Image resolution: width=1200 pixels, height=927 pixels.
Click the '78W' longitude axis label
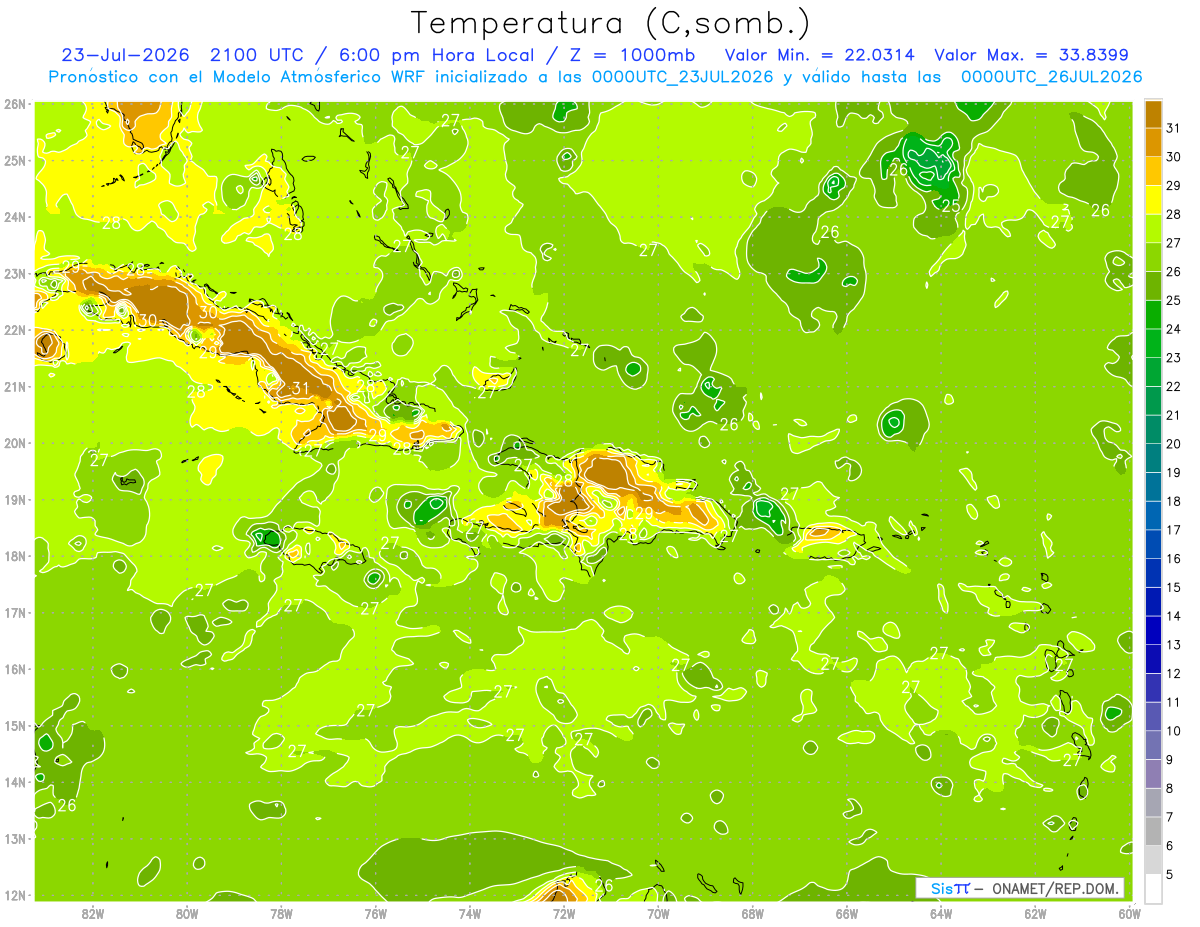click(281, 912)
